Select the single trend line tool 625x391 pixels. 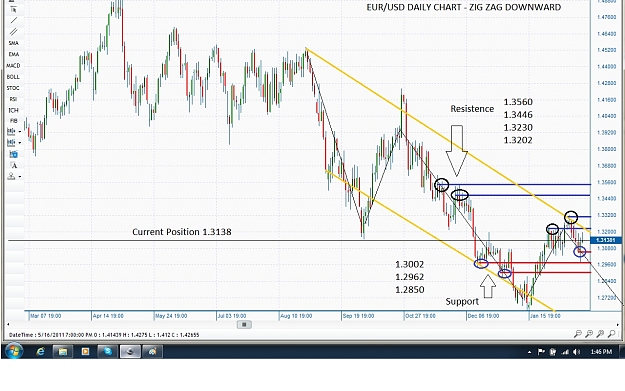(x=14, y=20)
